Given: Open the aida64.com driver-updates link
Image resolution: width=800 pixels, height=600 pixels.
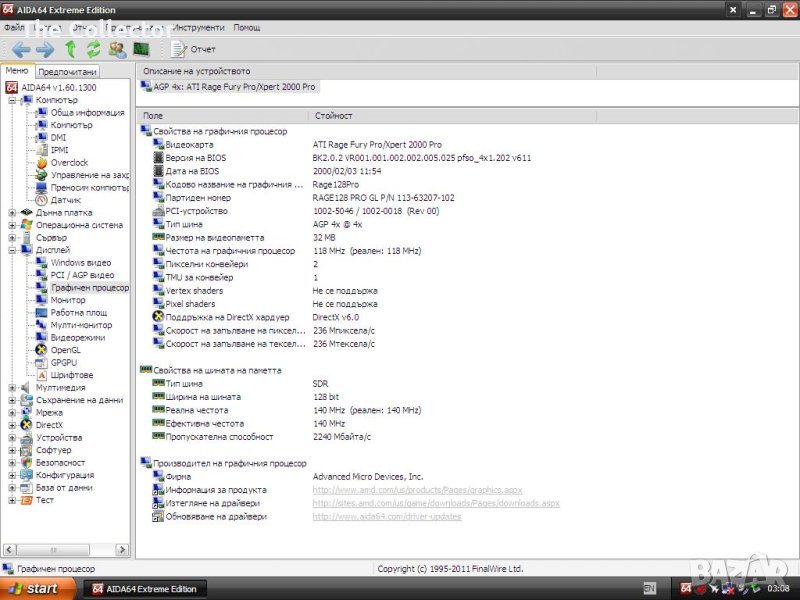Looking at the screenshot, I should click(387, 517).
